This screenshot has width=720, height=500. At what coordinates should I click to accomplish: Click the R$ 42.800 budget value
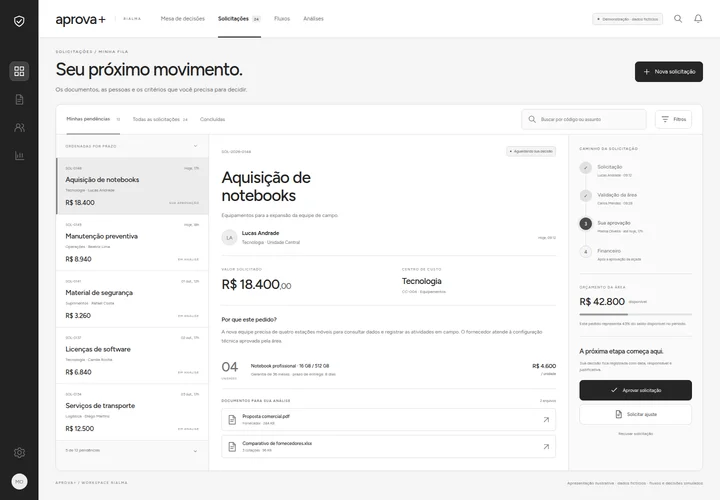click(602, 302)
